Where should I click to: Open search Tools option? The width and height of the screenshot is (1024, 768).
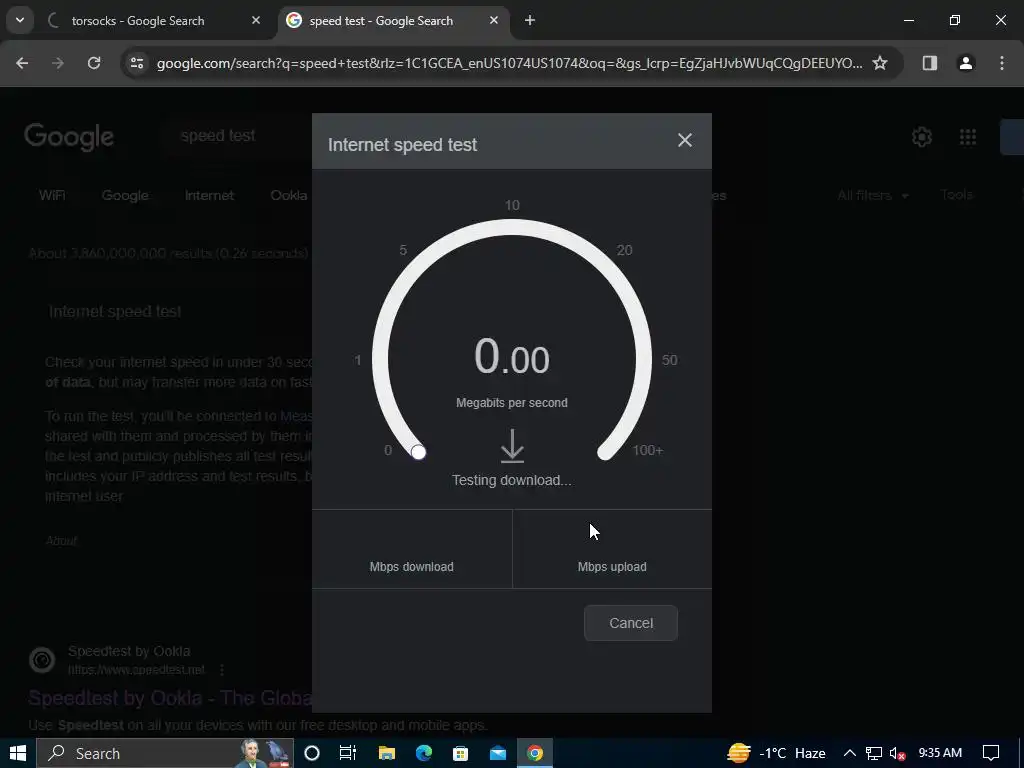957,195
